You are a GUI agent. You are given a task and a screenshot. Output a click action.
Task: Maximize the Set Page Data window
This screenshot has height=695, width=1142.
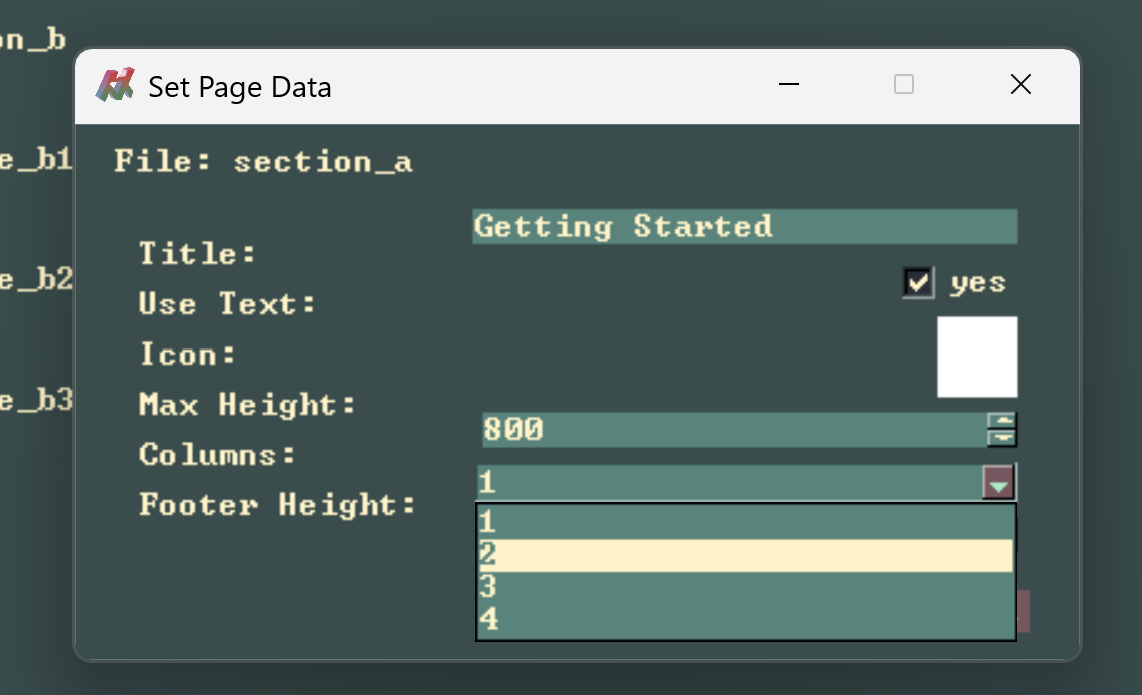904,85
